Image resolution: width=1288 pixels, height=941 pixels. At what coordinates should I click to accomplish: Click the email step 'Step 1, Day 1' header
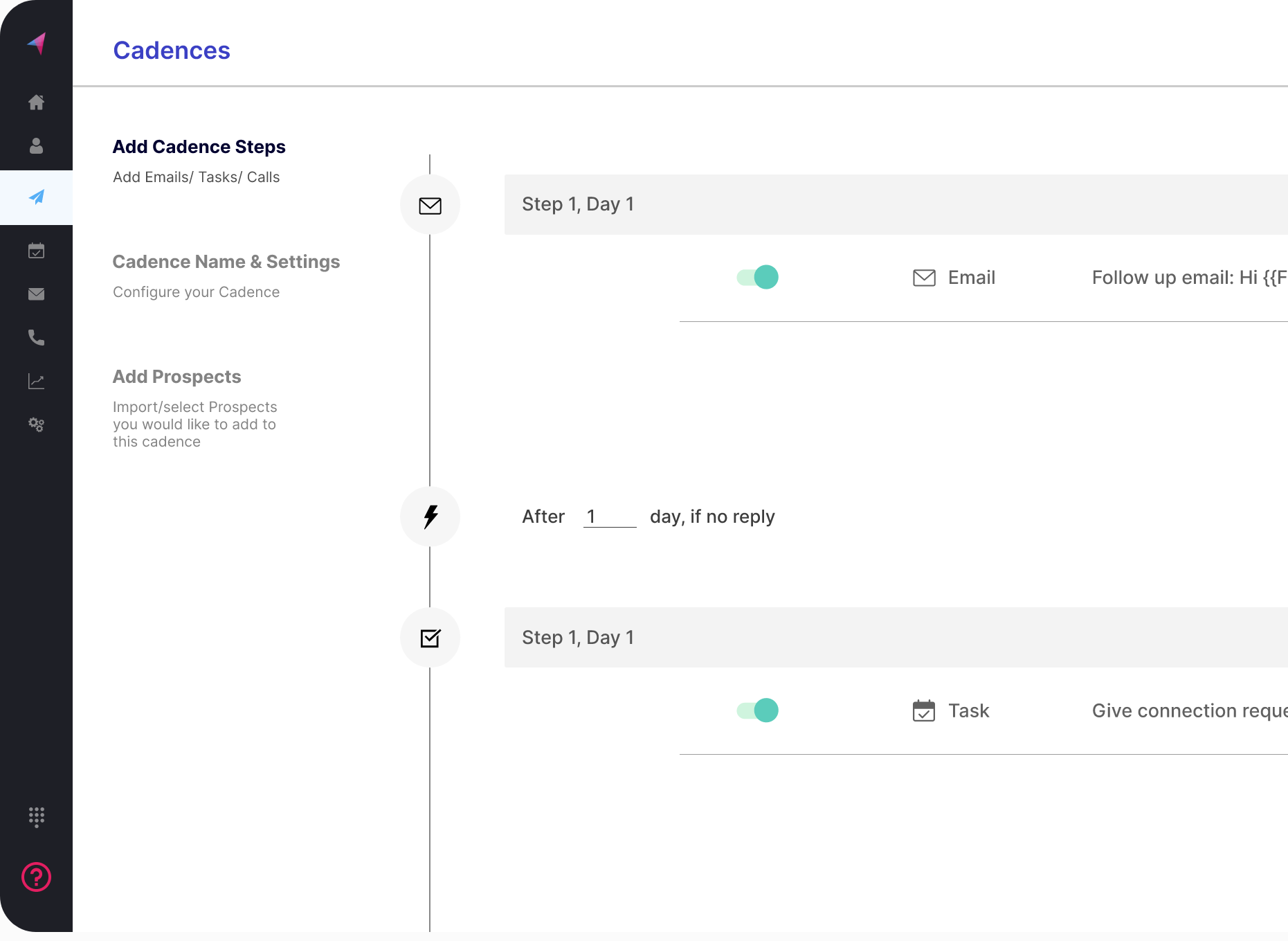click(x=896, y=205)
